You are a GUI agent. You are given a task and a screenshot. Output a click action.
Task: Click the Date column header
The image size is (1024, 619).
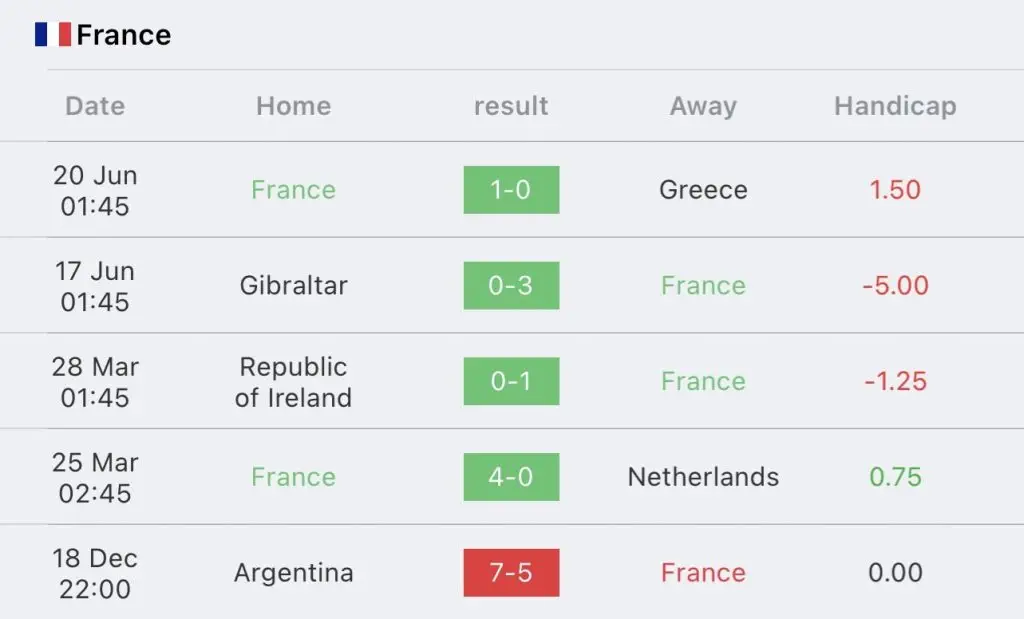95,106
